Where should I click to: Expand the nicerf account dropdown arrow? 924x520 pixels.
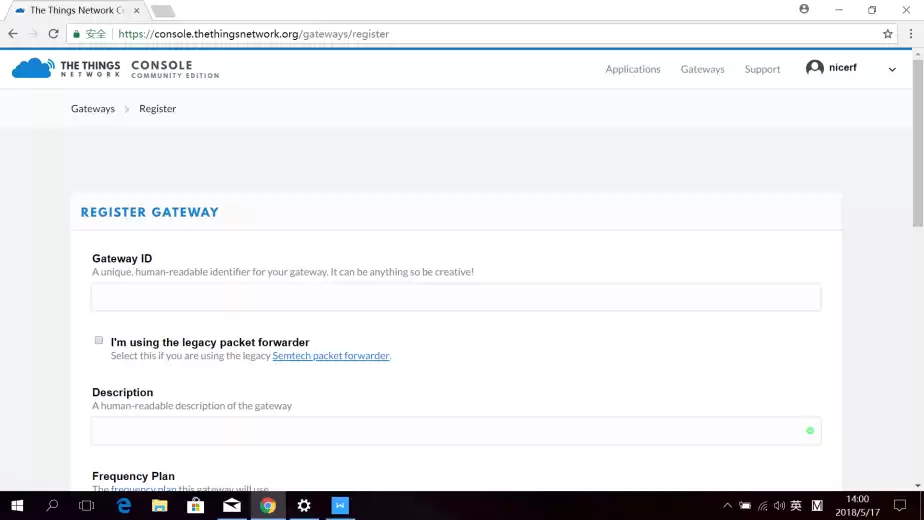pos(892,69)
